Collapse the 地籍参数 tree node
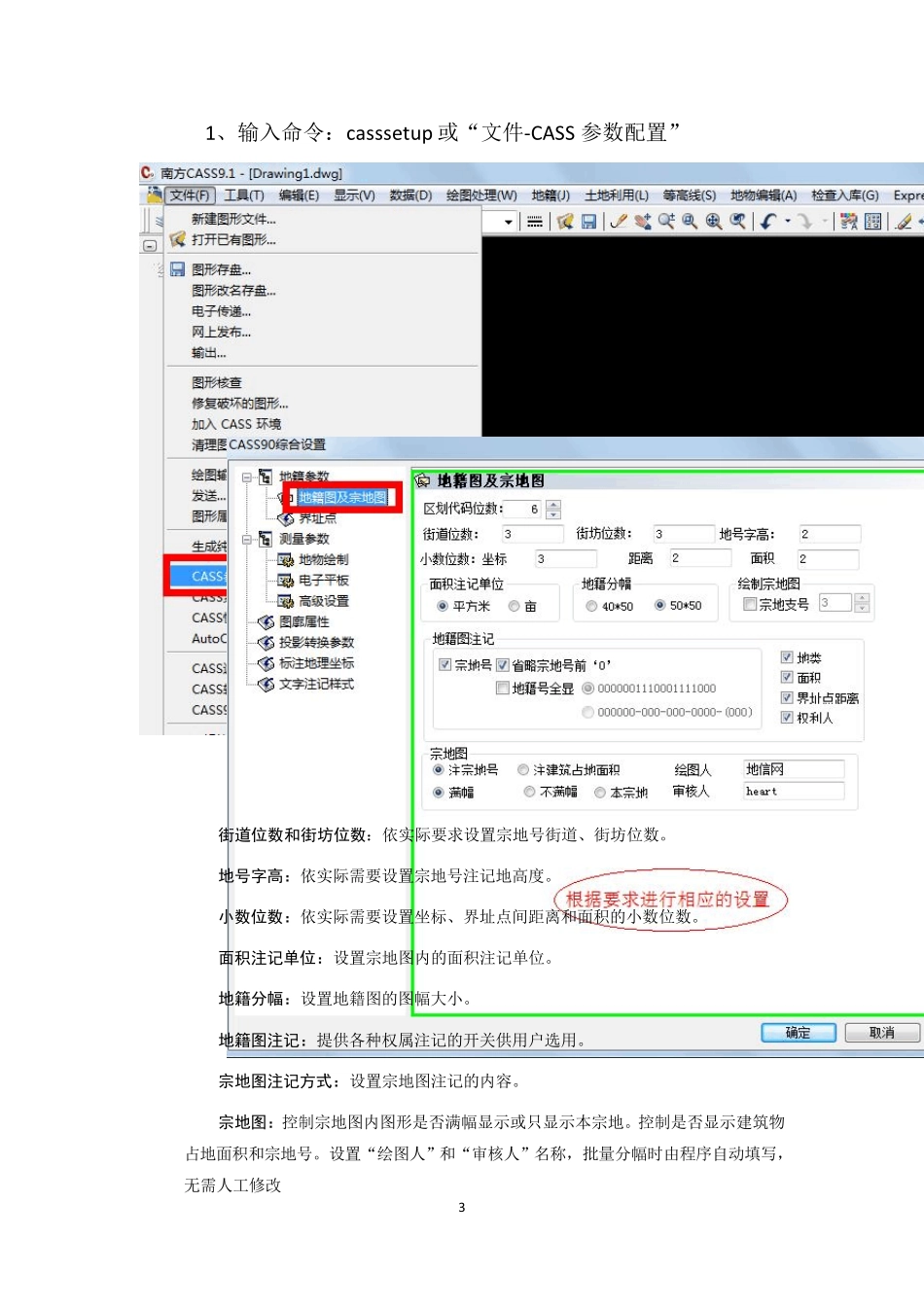Screen dimensions: 924x1308 click(247, 477)
